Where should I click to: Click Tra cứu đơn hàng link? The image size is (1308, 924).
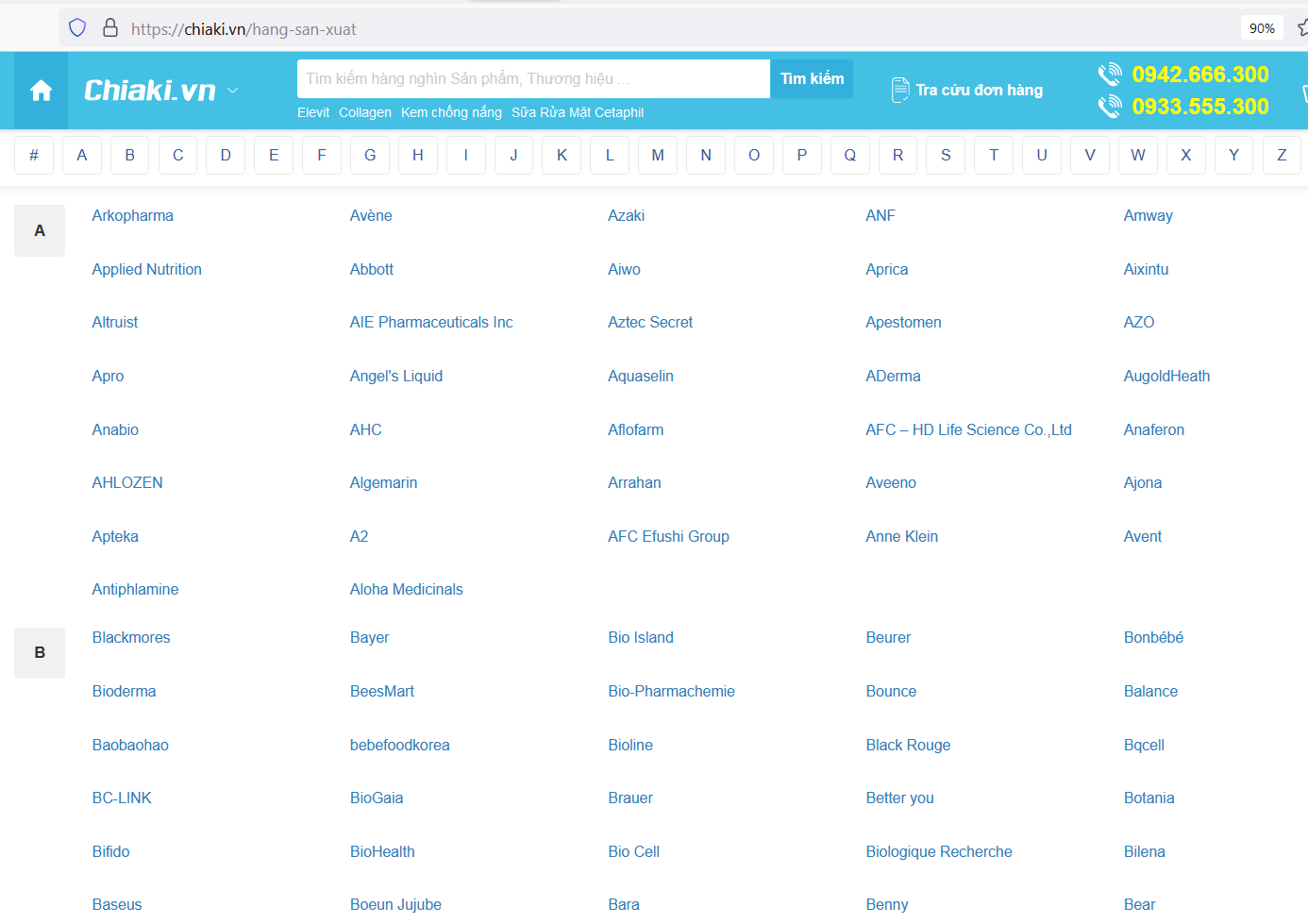pos(979,91)
